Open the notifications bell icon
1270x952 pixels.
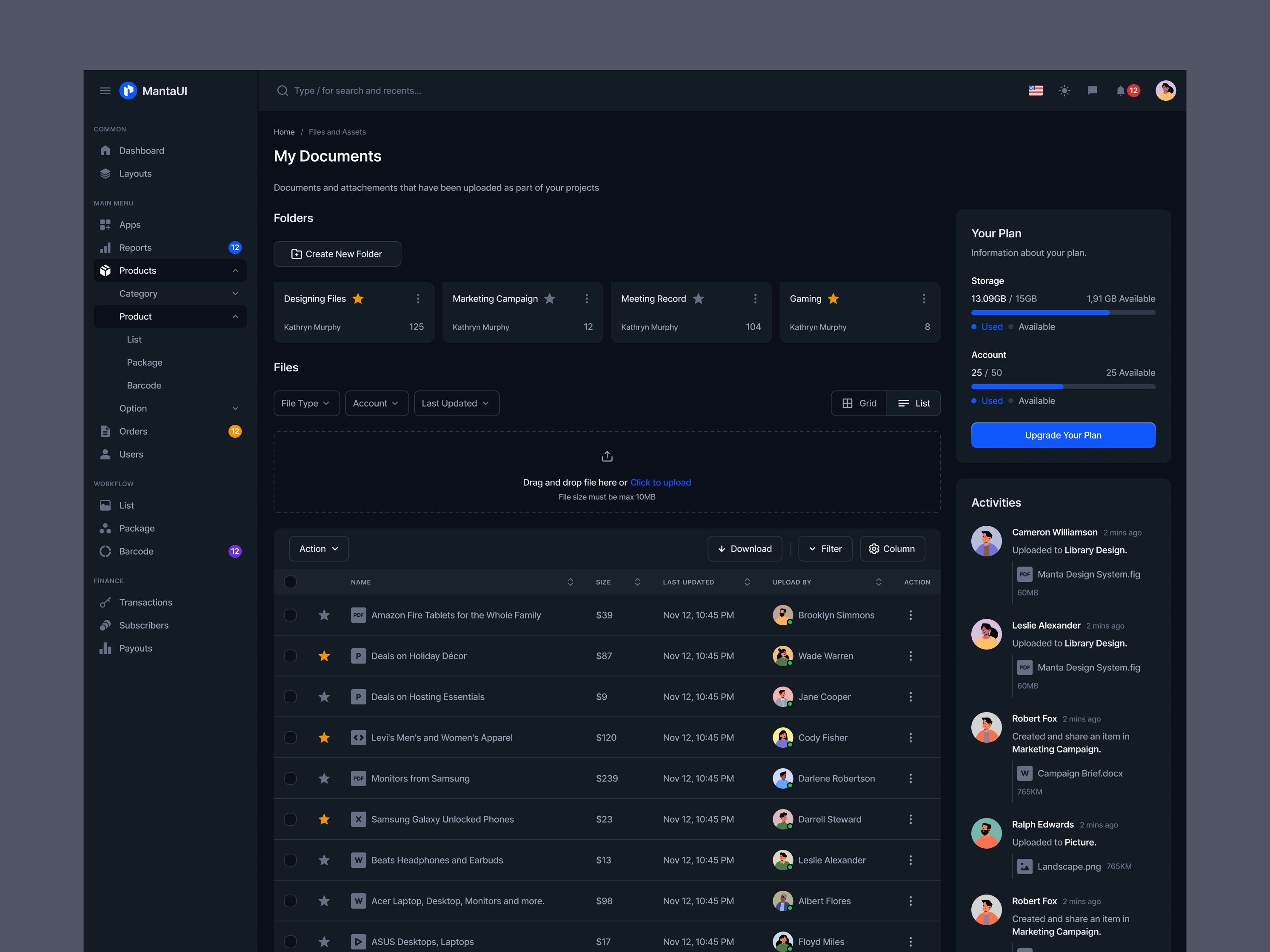[x=1121, y=91]
